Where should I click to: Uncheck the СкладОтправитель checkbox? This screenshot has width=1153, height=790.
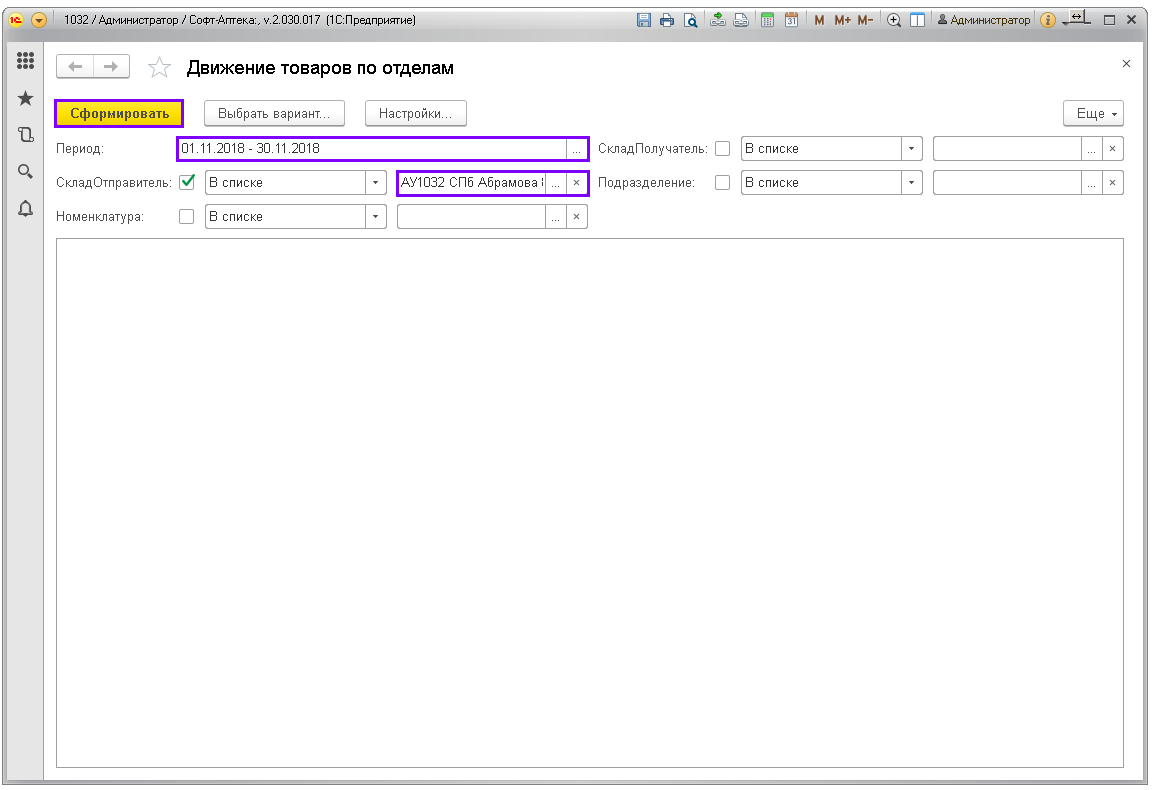pyautogui.click(x=186, y=182)
